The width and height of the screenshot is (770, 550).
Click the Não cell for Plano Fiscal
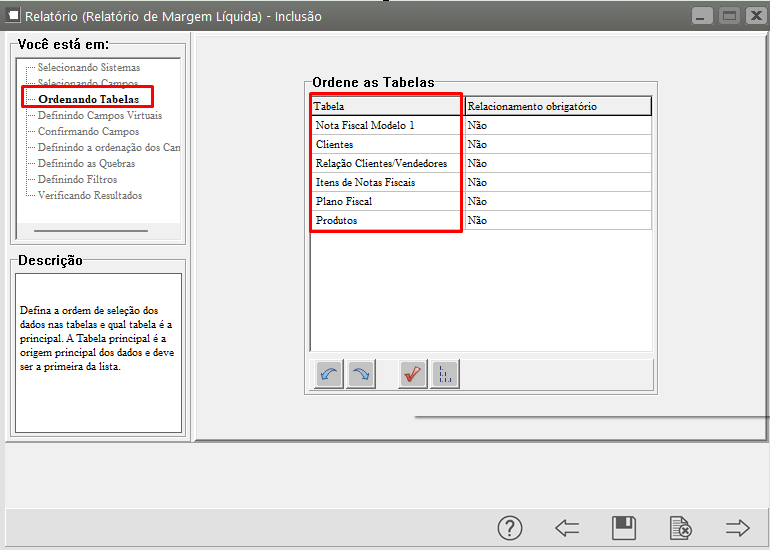(557, 201)
